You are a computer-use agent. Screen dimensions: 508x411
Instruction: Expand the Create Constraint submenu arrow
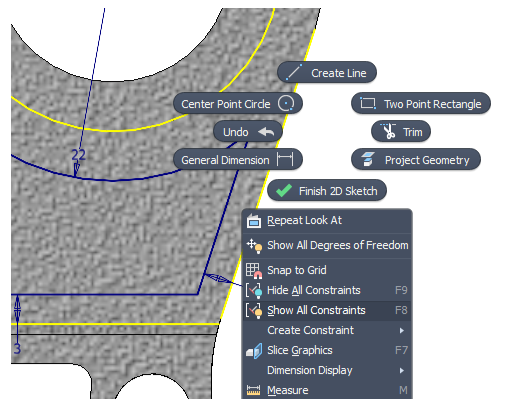click(402, 330)
